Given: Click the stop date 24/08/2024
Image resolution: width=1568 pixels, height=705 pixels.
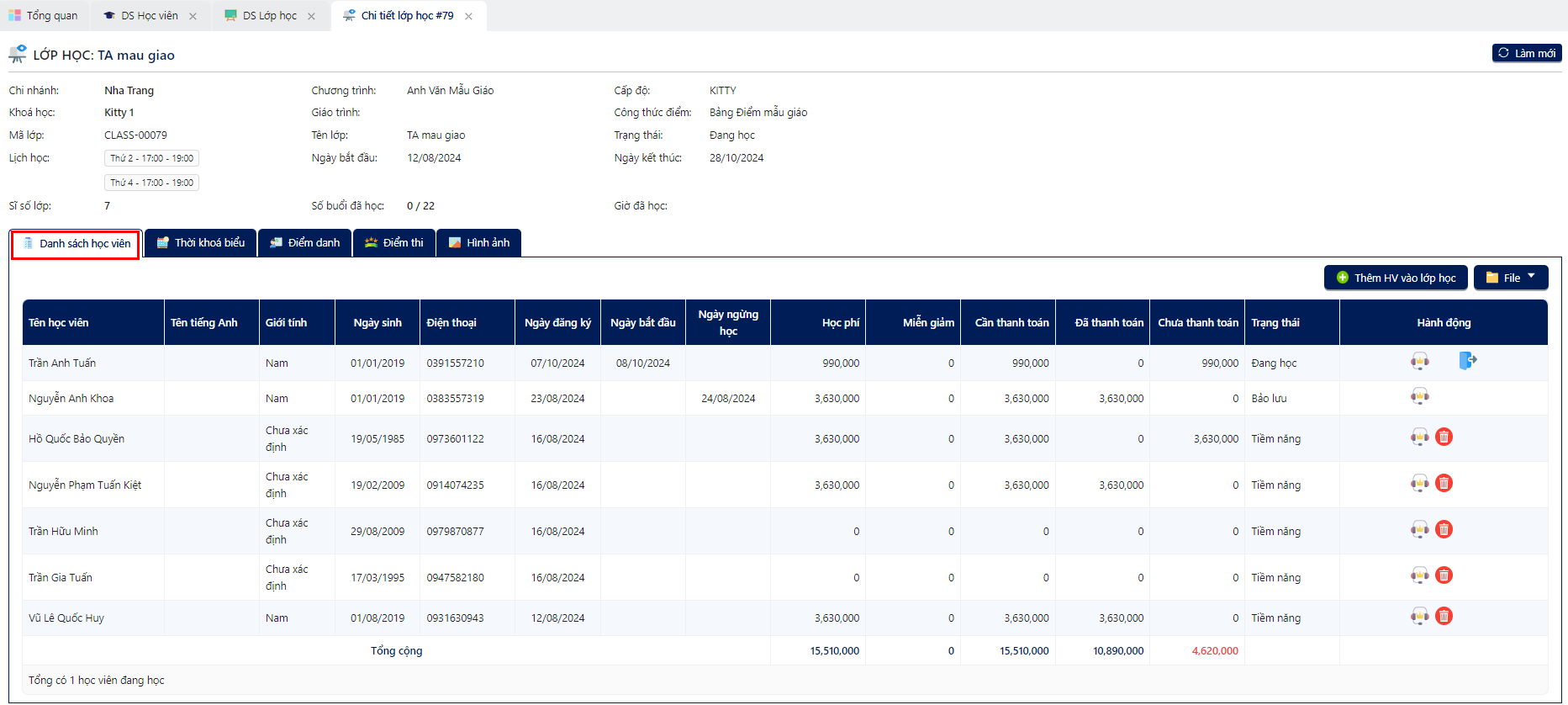Looking at the screenshot, I should (x=728, y=399).
